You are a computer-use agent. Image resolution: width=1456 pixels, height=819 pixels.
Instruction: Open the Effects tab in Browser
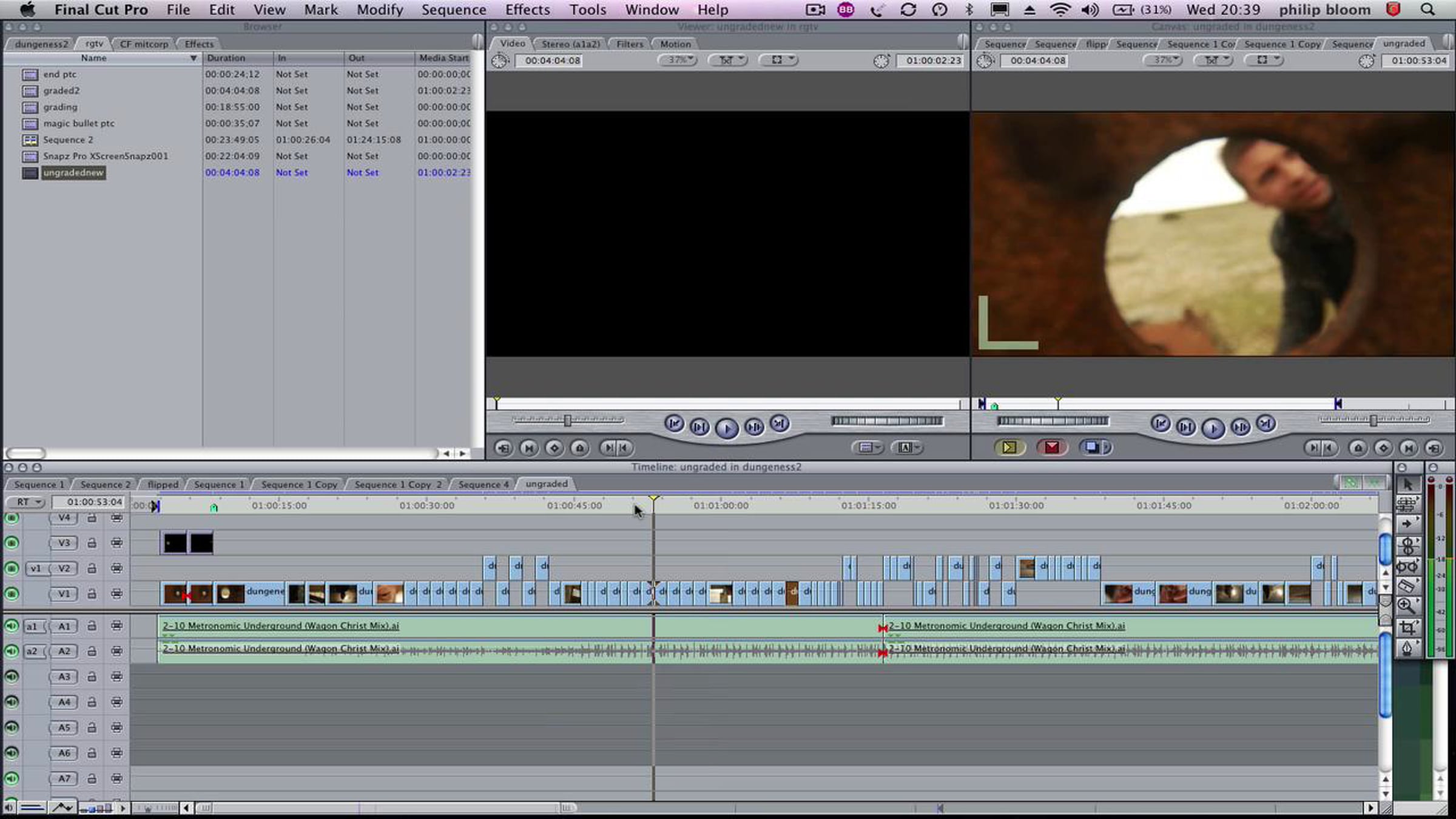pyautogui.click(x=199, y=44)
